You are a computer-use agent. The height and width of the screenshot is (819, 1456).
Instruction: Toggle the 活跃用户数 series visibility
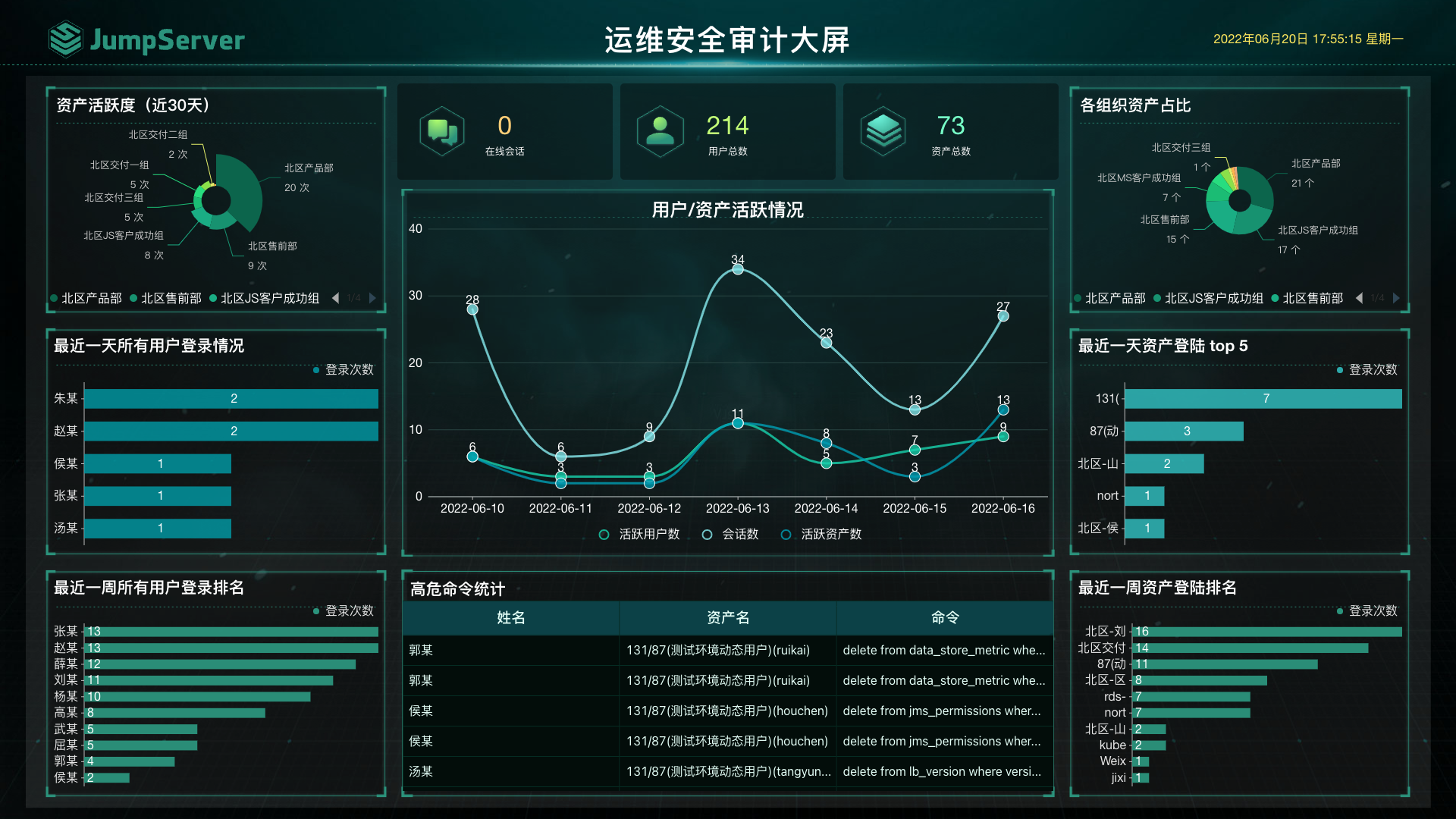(x=604, y=534)
